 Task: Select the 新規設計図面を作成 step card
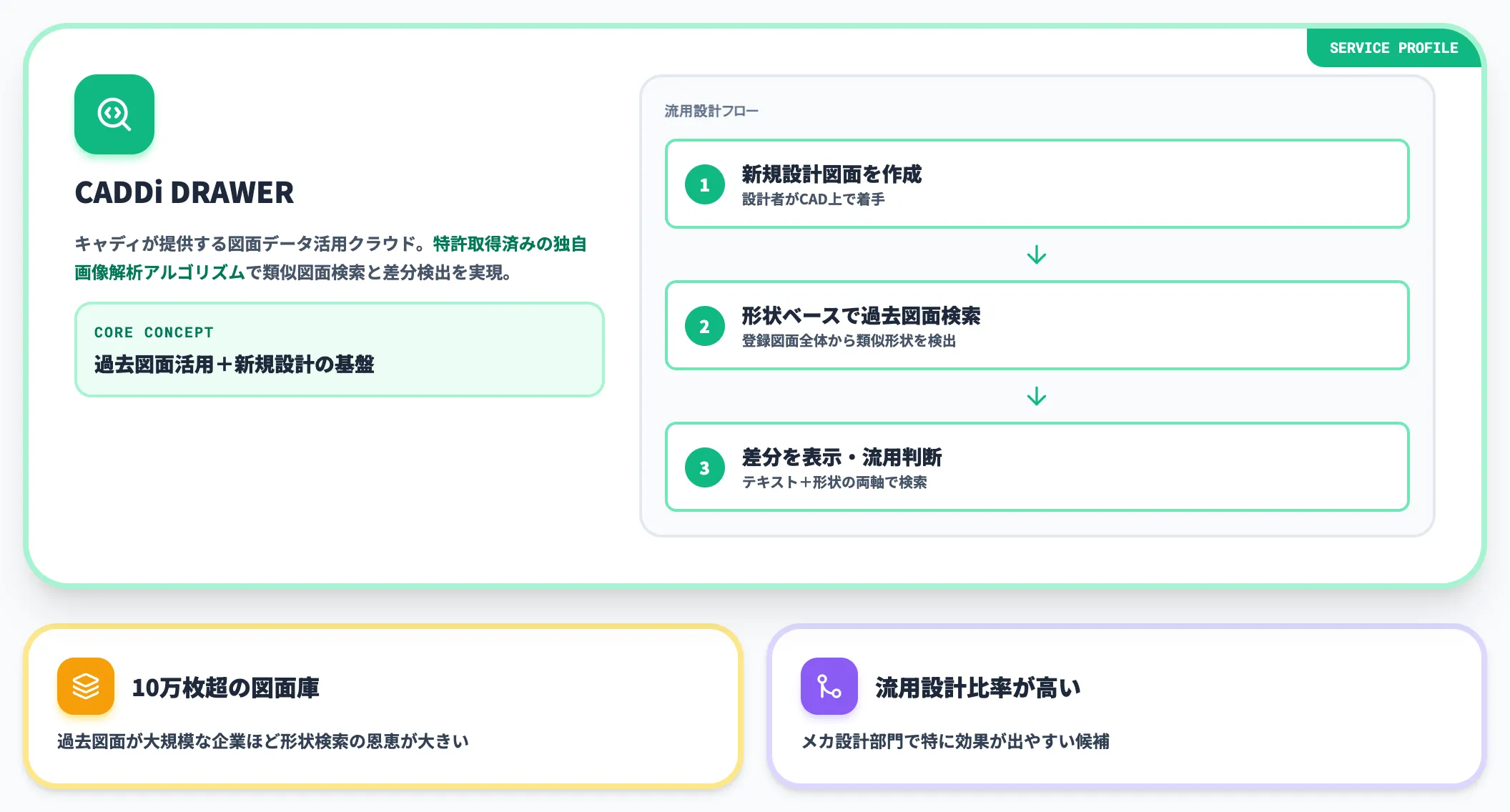pyautogui.click(x=1037, y=184)
